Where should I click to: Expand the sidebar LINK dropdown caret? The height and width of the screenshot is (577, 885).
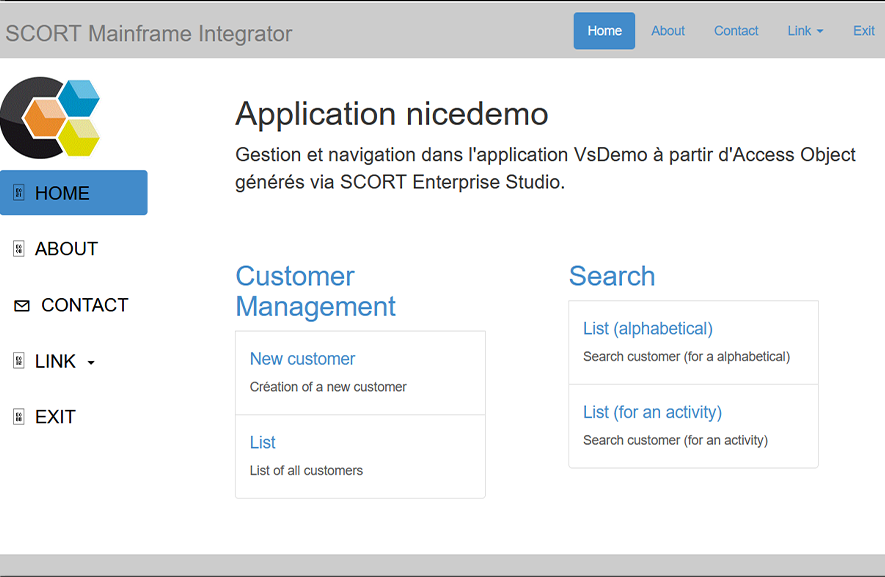[91, 362]
